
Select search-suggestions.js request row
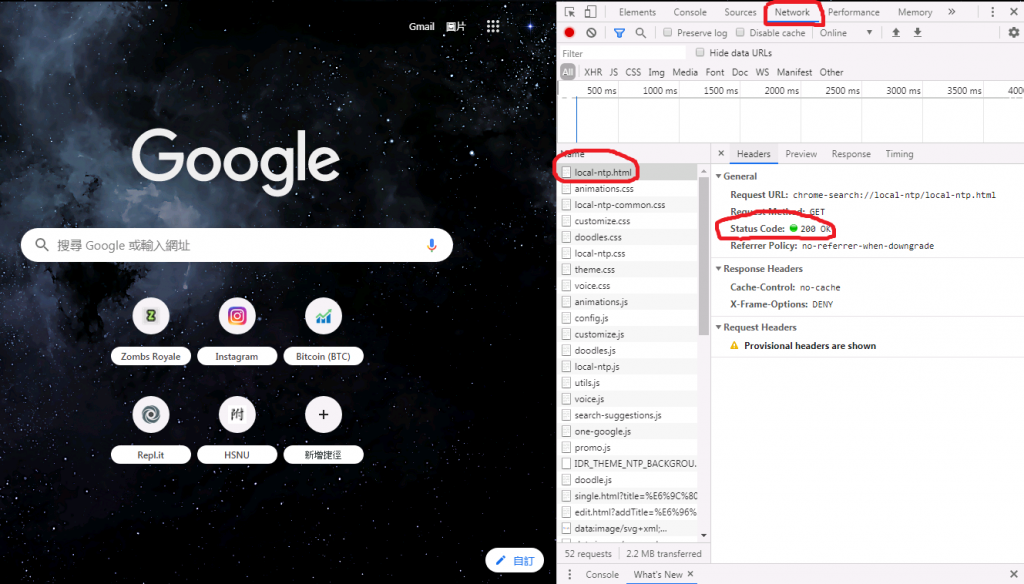click(x=628, y=415)
